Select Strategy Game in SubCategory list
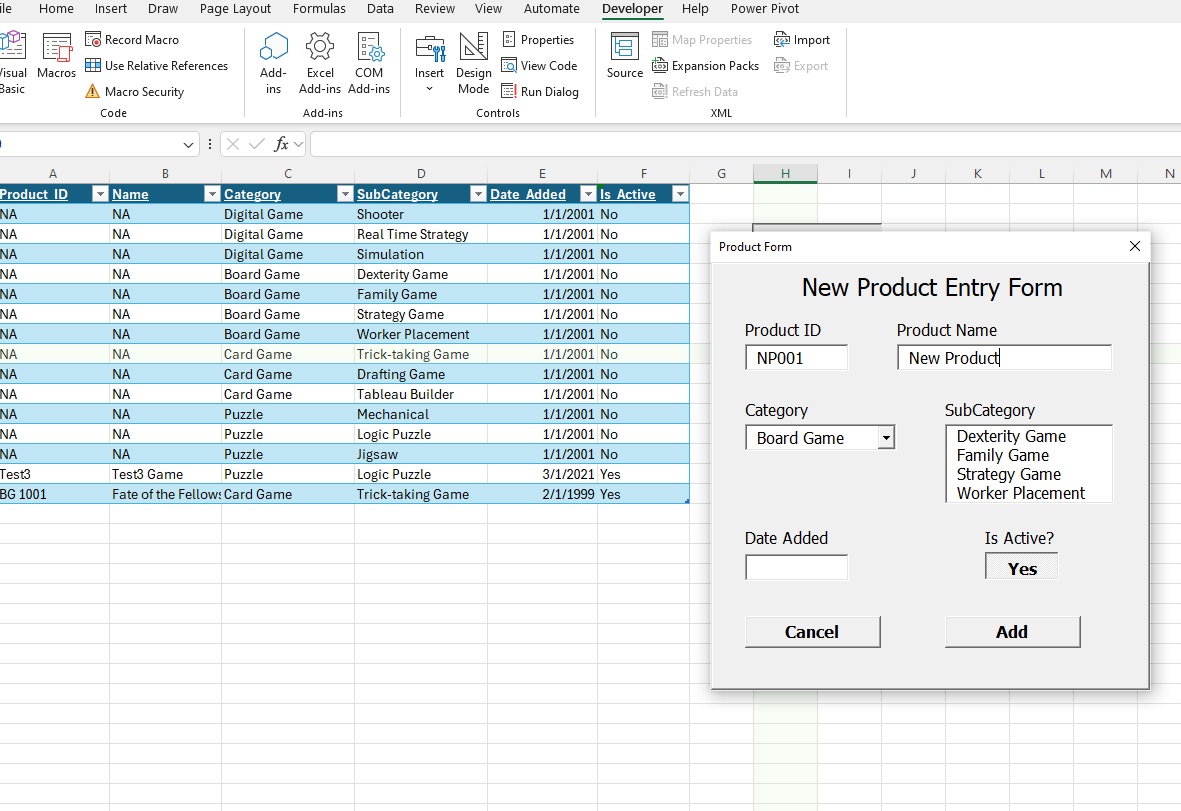 point(1008,474)
